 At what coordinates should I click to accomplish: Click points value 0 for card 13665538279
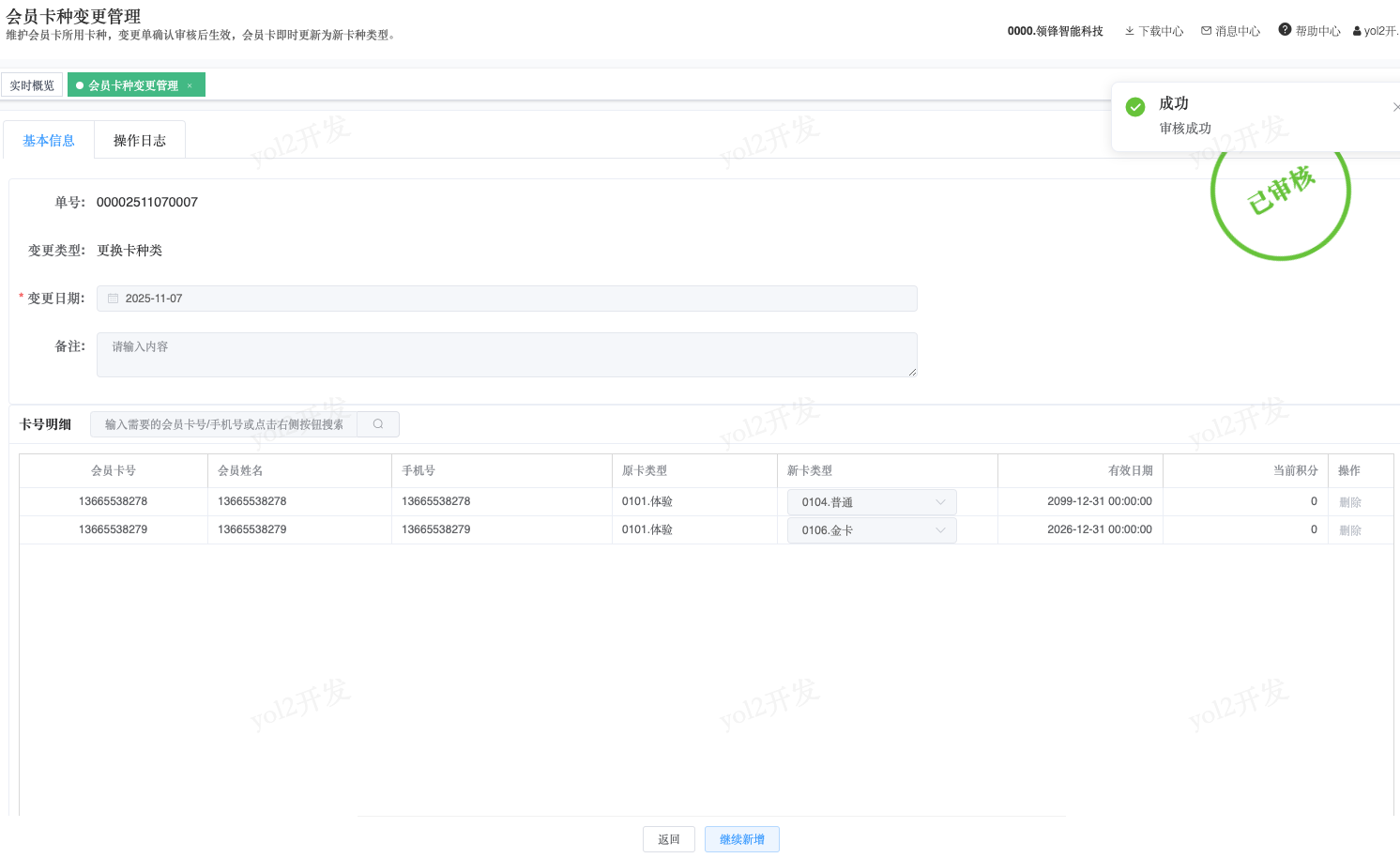tap(1314, 529)
